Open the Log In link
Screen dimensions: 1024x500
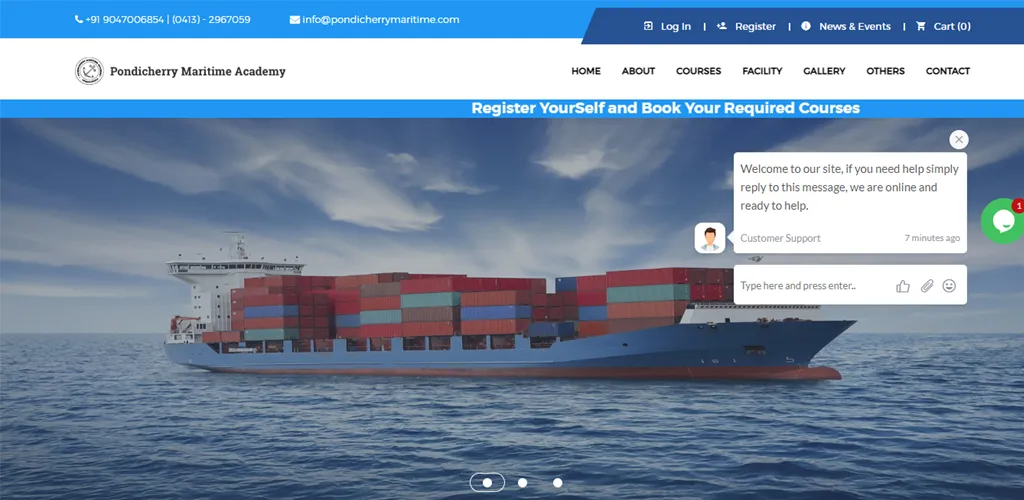pyautogui.click(x=676, y=26)
